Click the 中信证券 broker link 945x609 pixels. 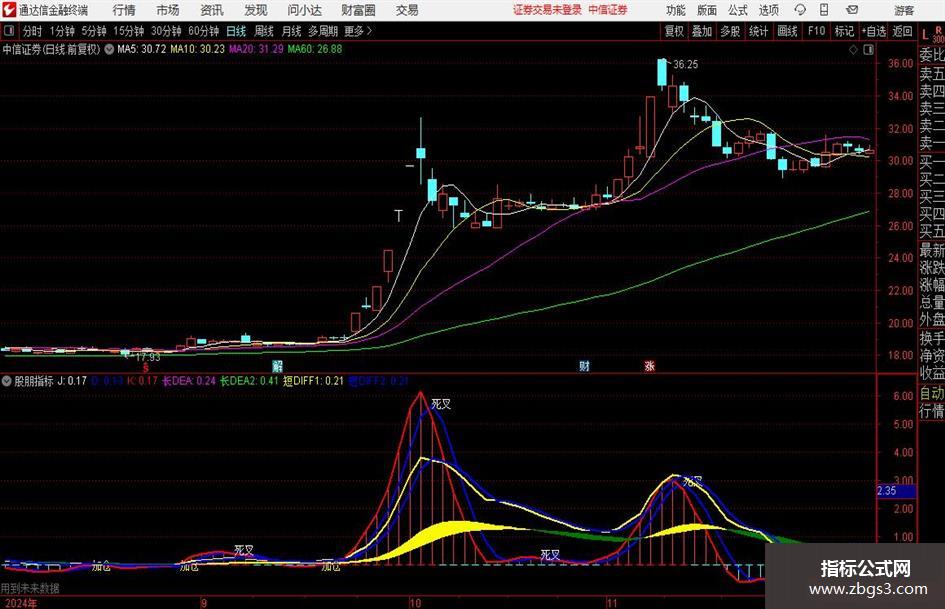(608, 10)
